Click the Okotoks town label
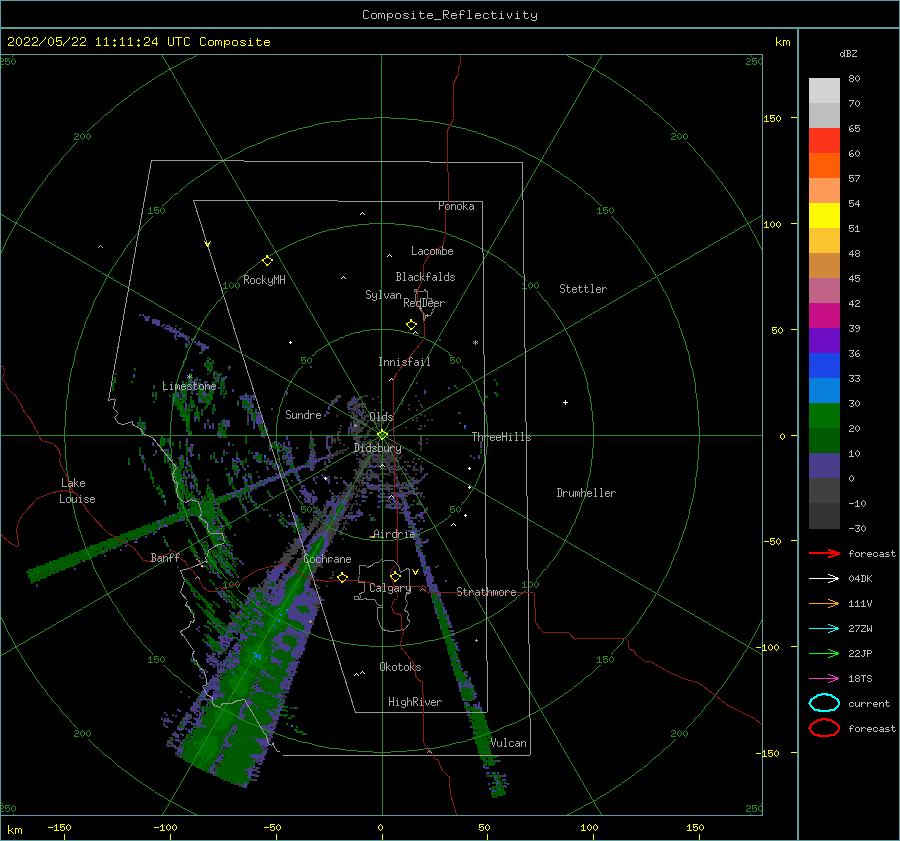The height and width of the screenshot is (841, 900). click(x=400, y=667)
